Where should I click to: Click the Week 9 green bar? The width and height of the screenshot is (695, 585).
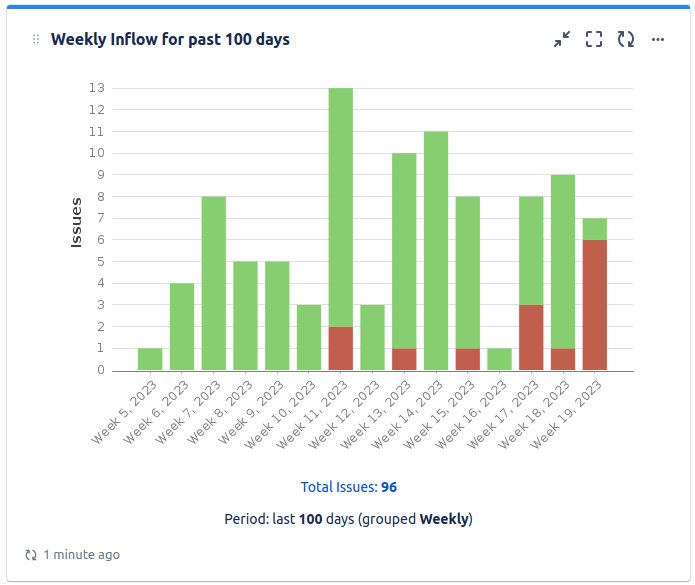tap(277, 316)
